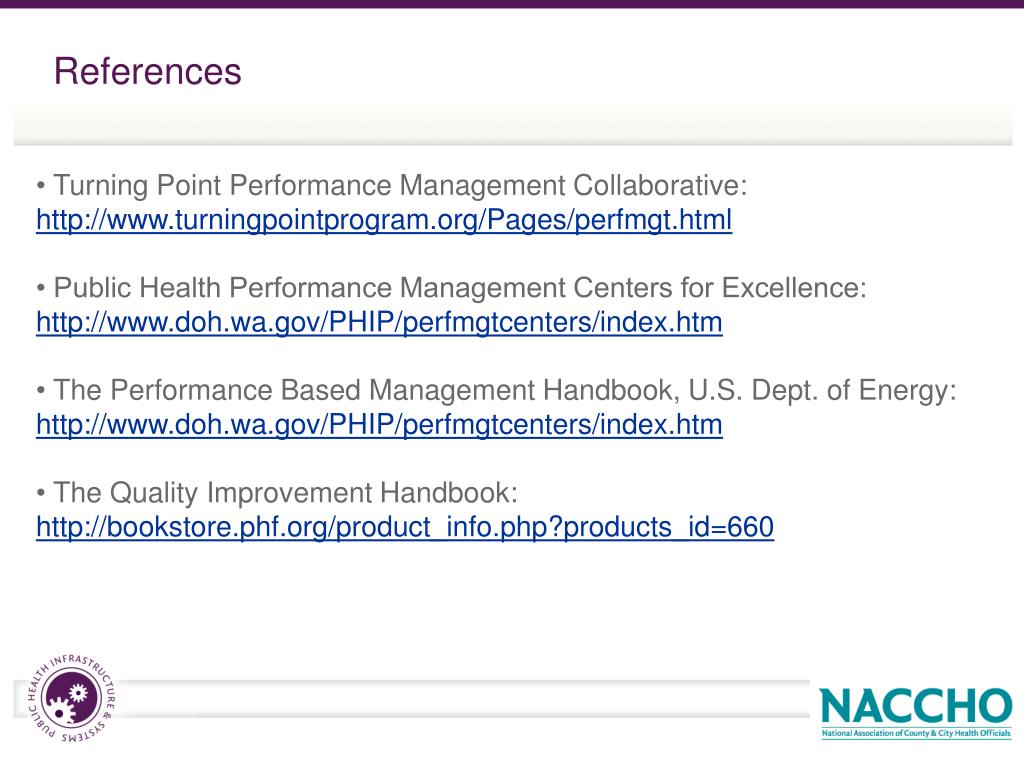Image resolution: width=1024 pixels, height=768 pixels.
Task: Open the turningpointprogram.org perfmgt.html link
Action: pyautogui.click(x=384, y=220)
